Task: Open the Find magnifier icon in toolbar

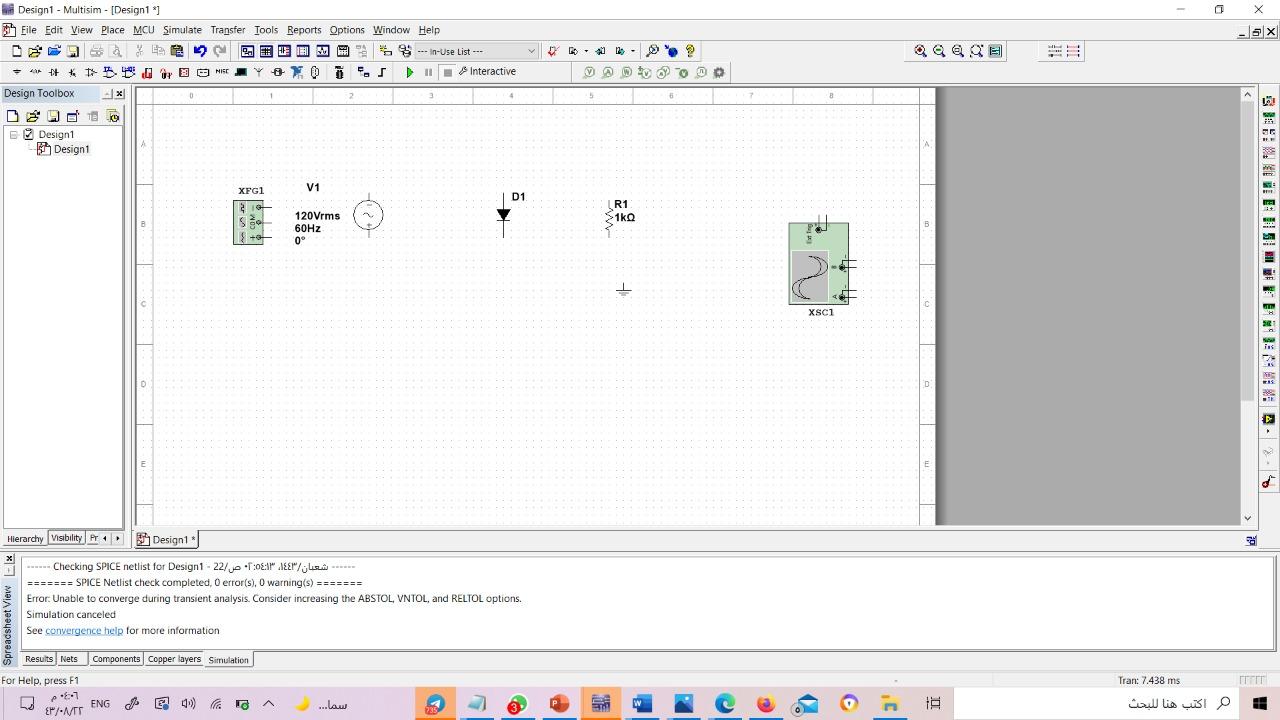Action: tap(652, 51)
